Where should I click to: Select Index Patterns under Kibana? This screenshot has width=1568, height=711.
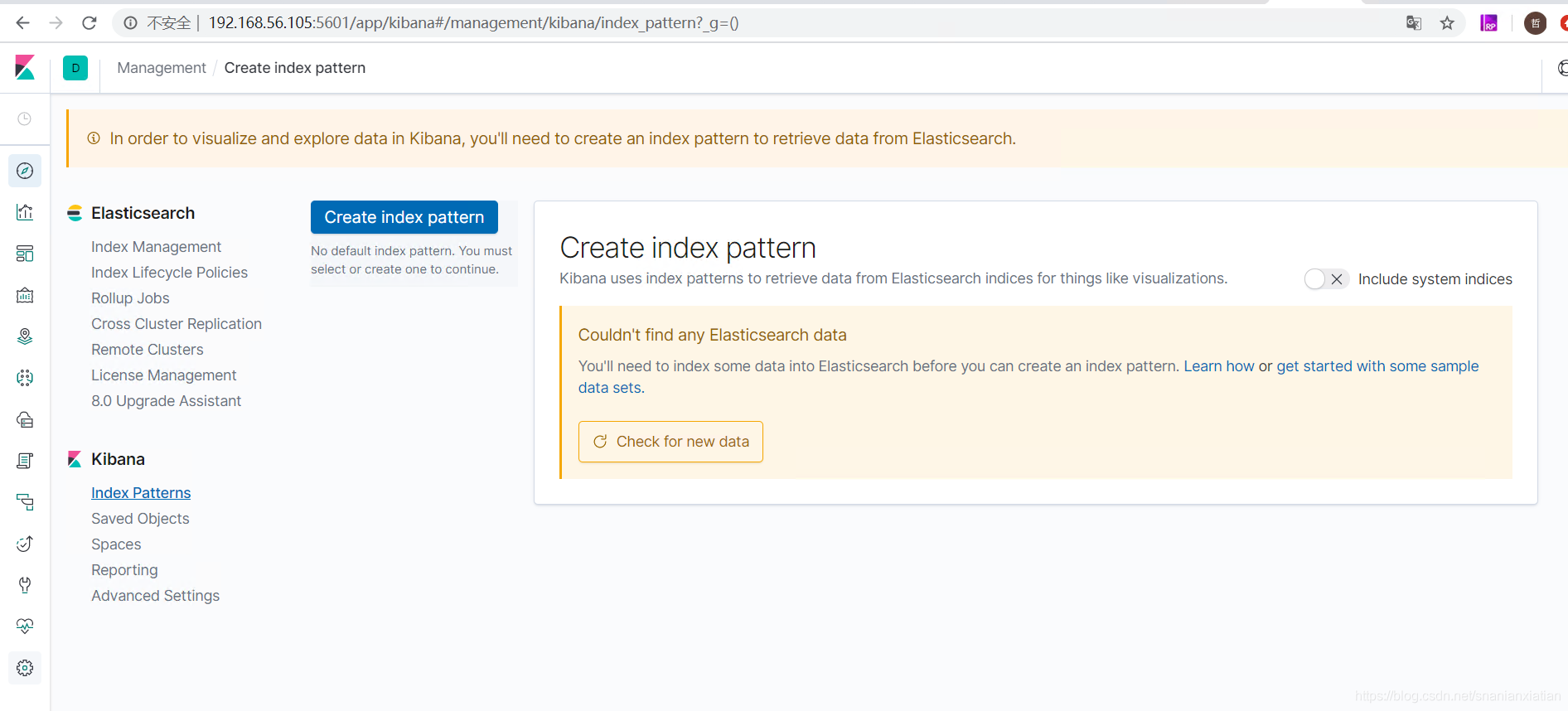click(141, 493)
